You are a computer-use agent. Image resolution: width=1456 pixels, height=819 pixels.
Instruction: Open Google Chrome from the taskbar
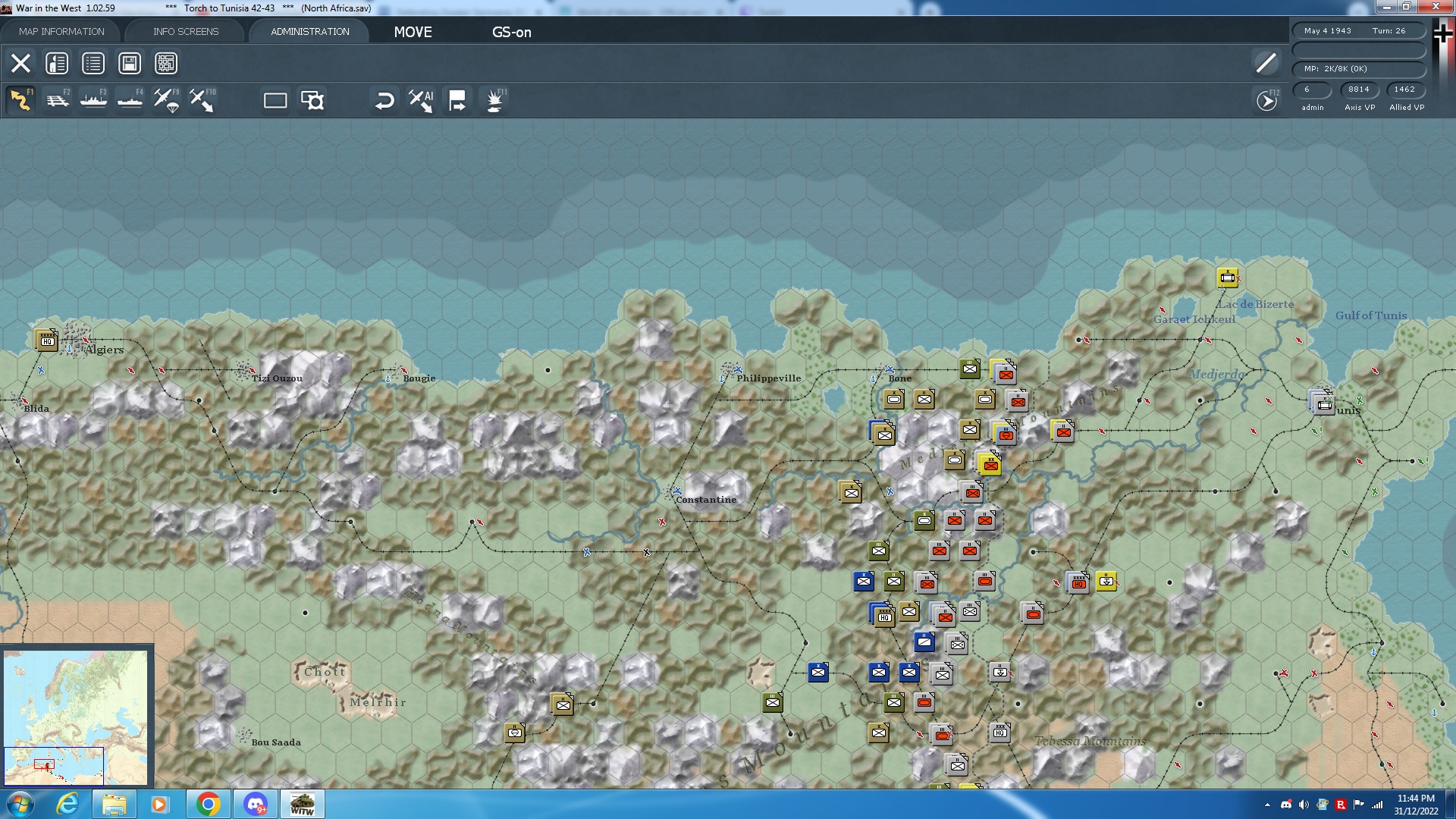208,804
